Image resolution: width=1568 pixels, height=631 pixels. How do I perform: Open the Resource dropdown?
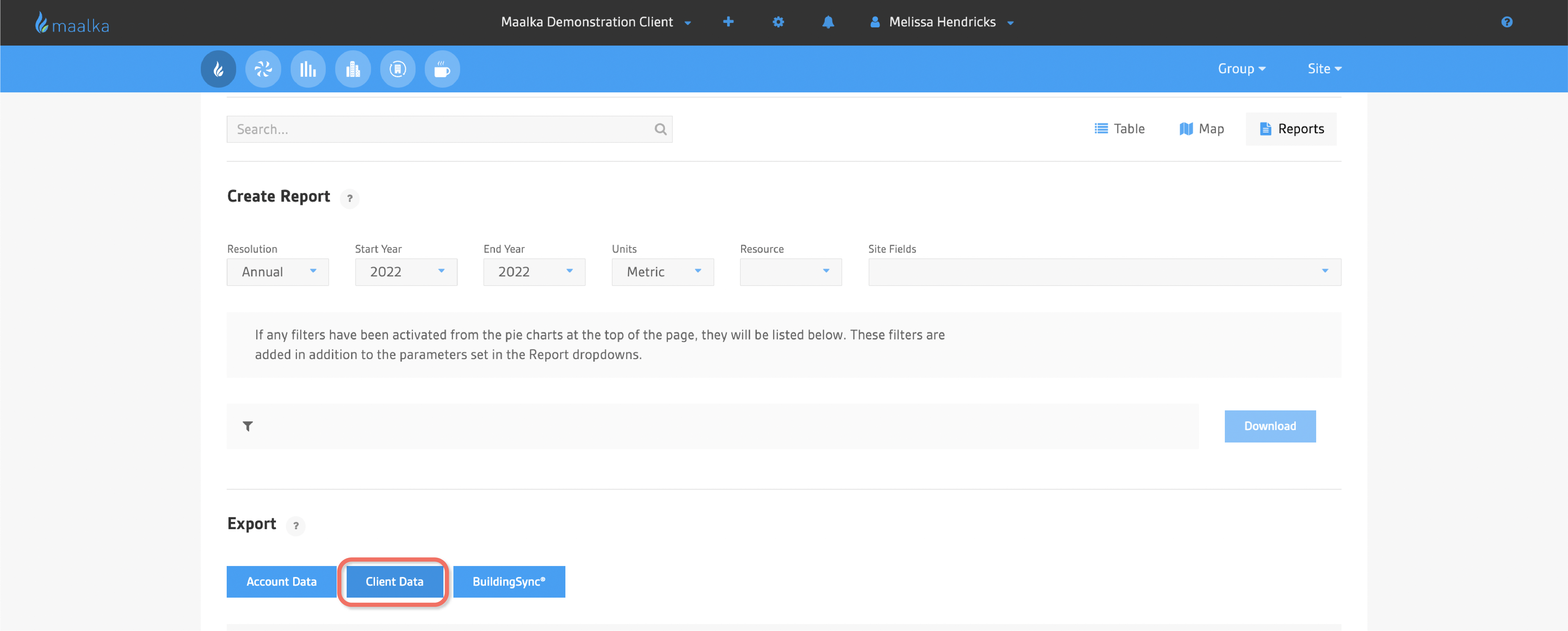coord(791,272)
